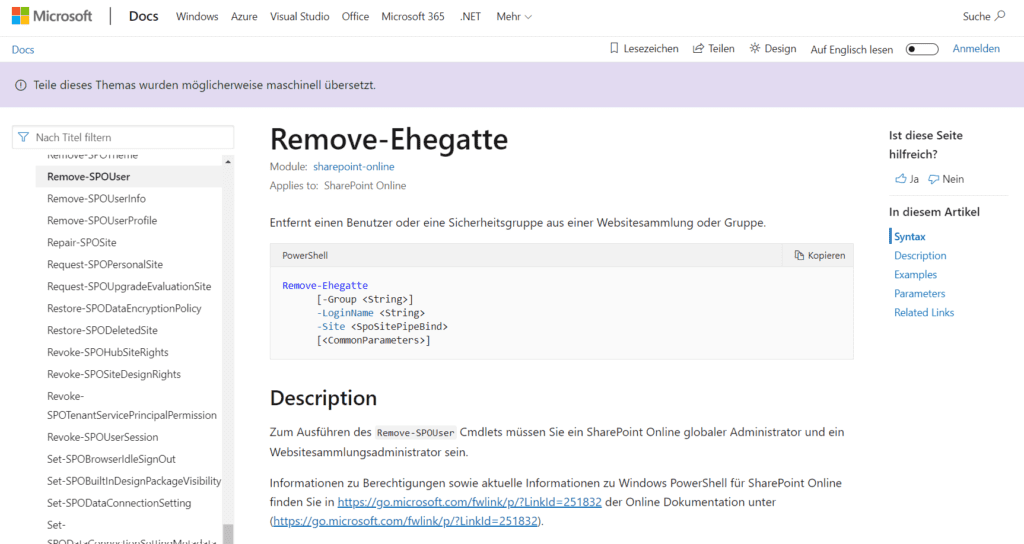Screen dimensions: 1024x544
Task: Select Revoke-SPOTenantServicePrincipalPermission in sidebar
Action: (x=131, y=406)
